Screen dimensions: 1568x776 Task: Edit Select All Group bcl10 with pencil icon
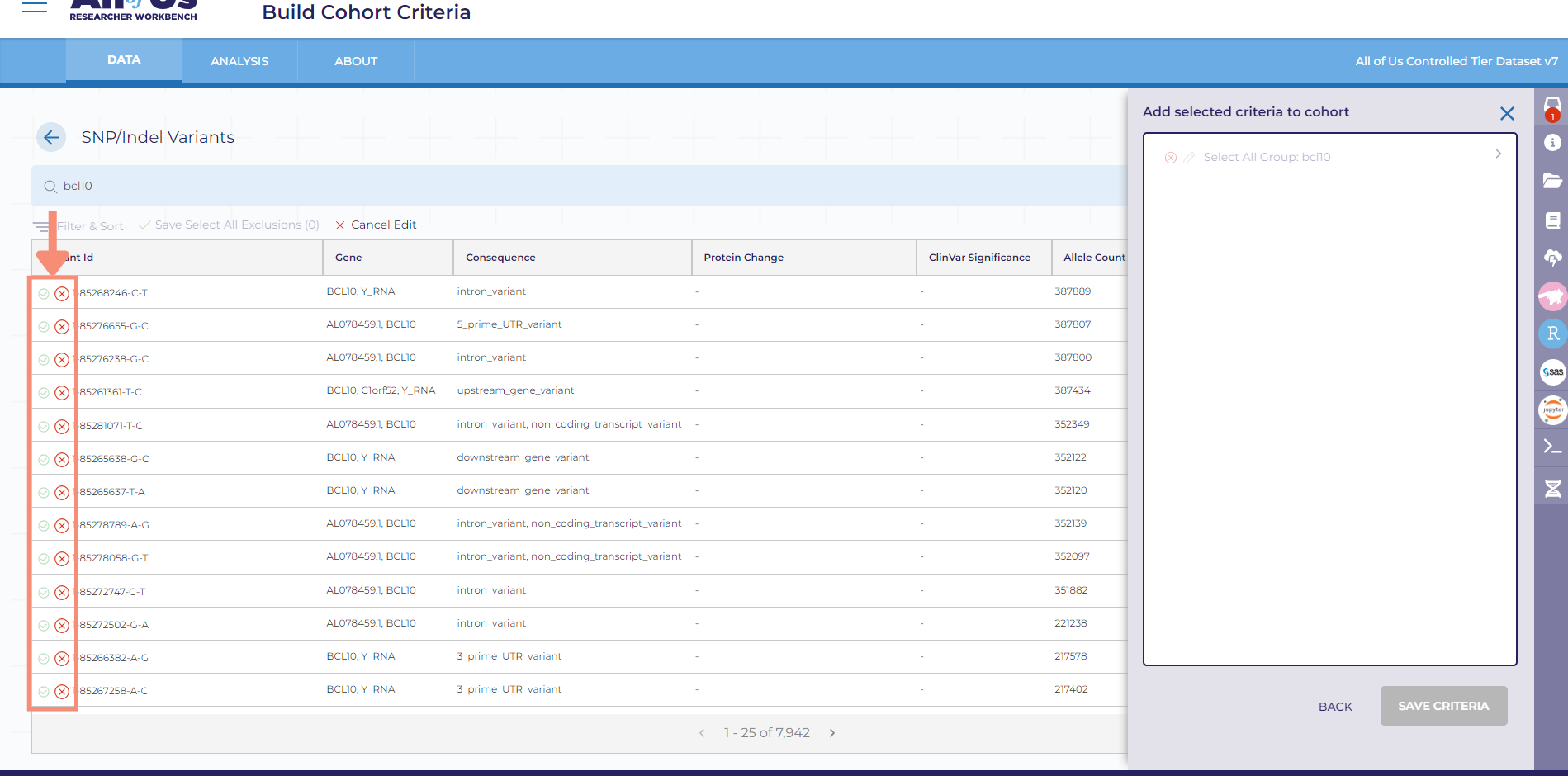(x=1189, y=158)
